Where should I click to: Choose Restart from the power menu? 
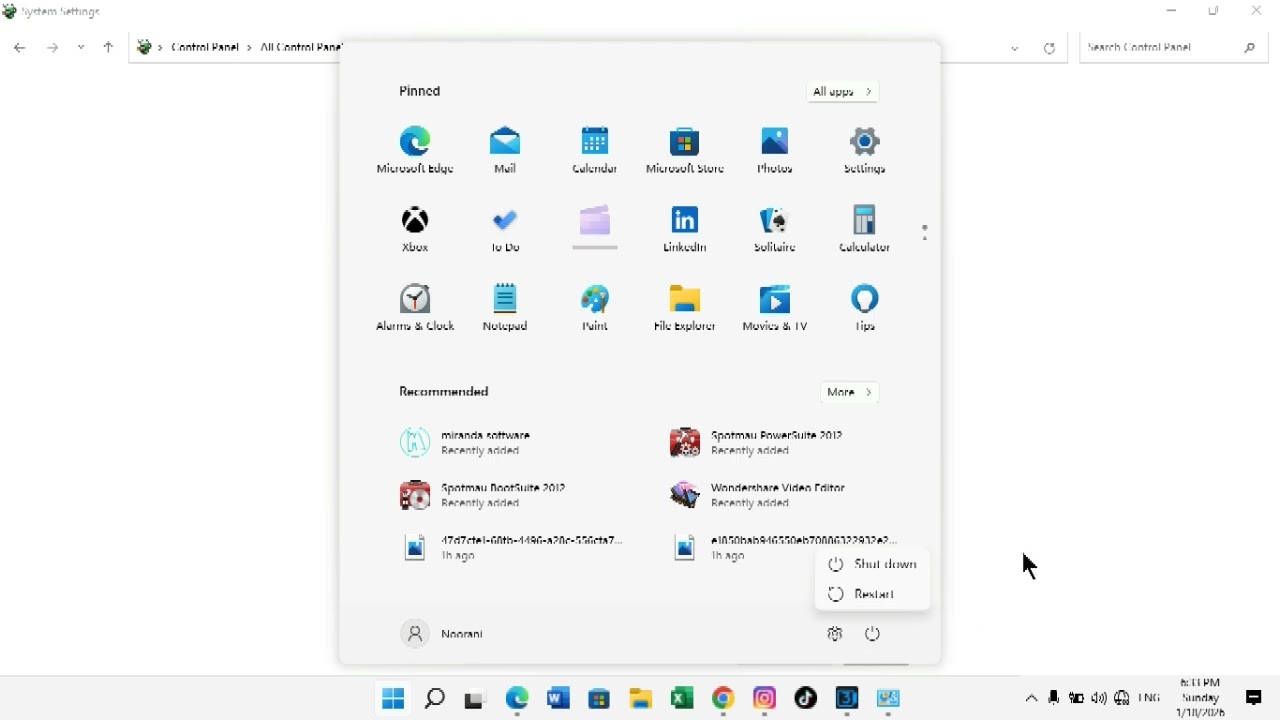(873, 594)
